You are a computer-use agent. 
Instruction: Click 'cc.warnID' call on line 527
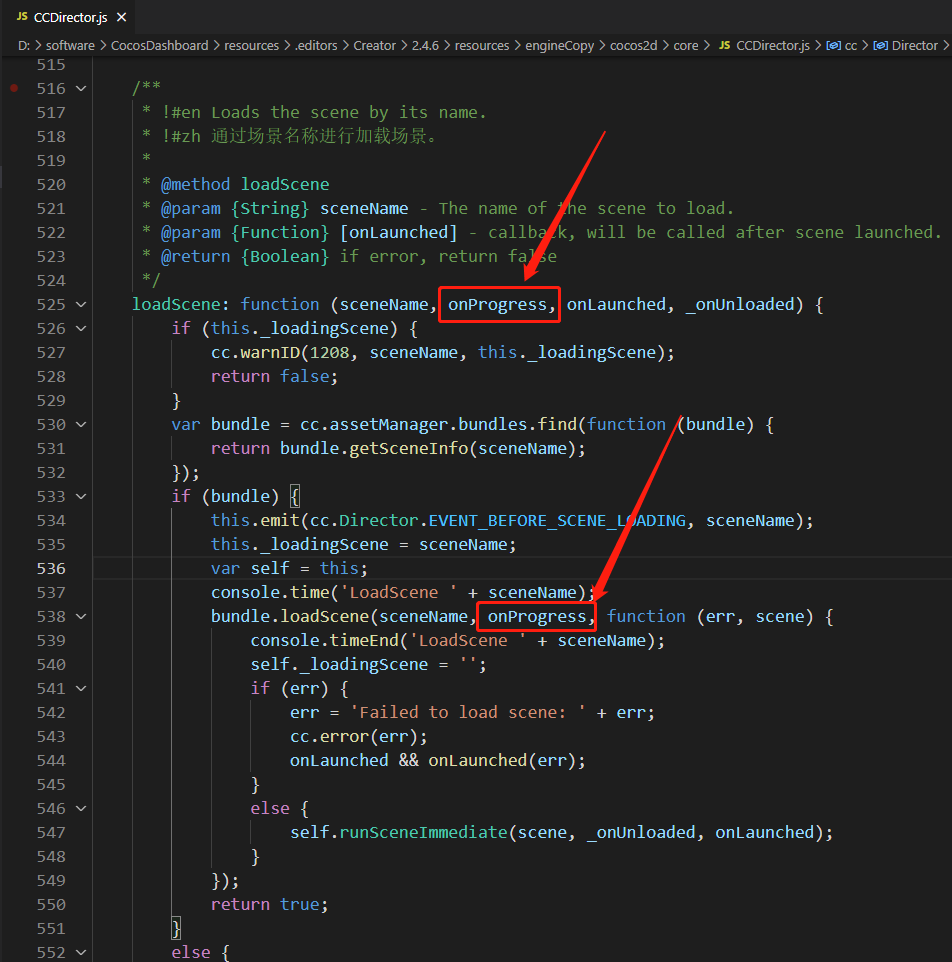click(x=255, y=352)
